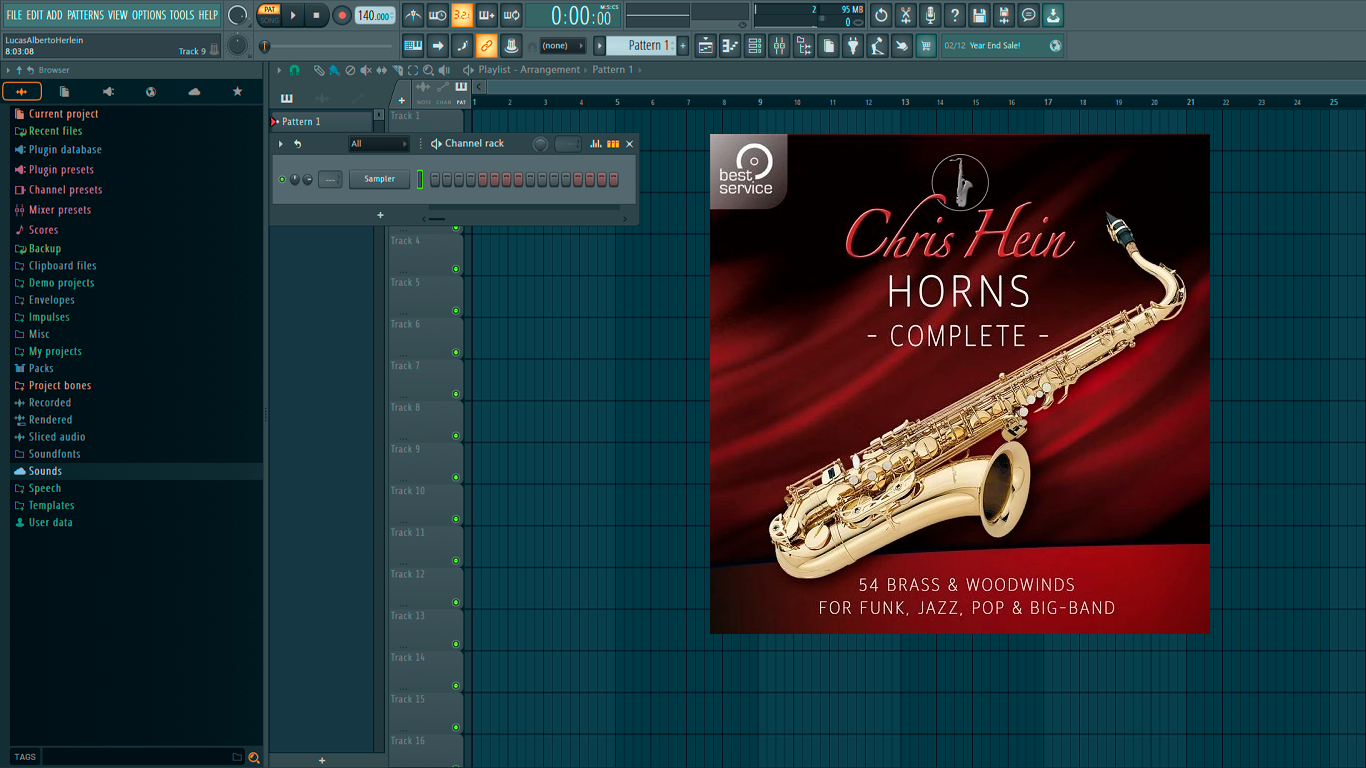
Task: Open the TOOLS menu
Action: coord(182,15)
